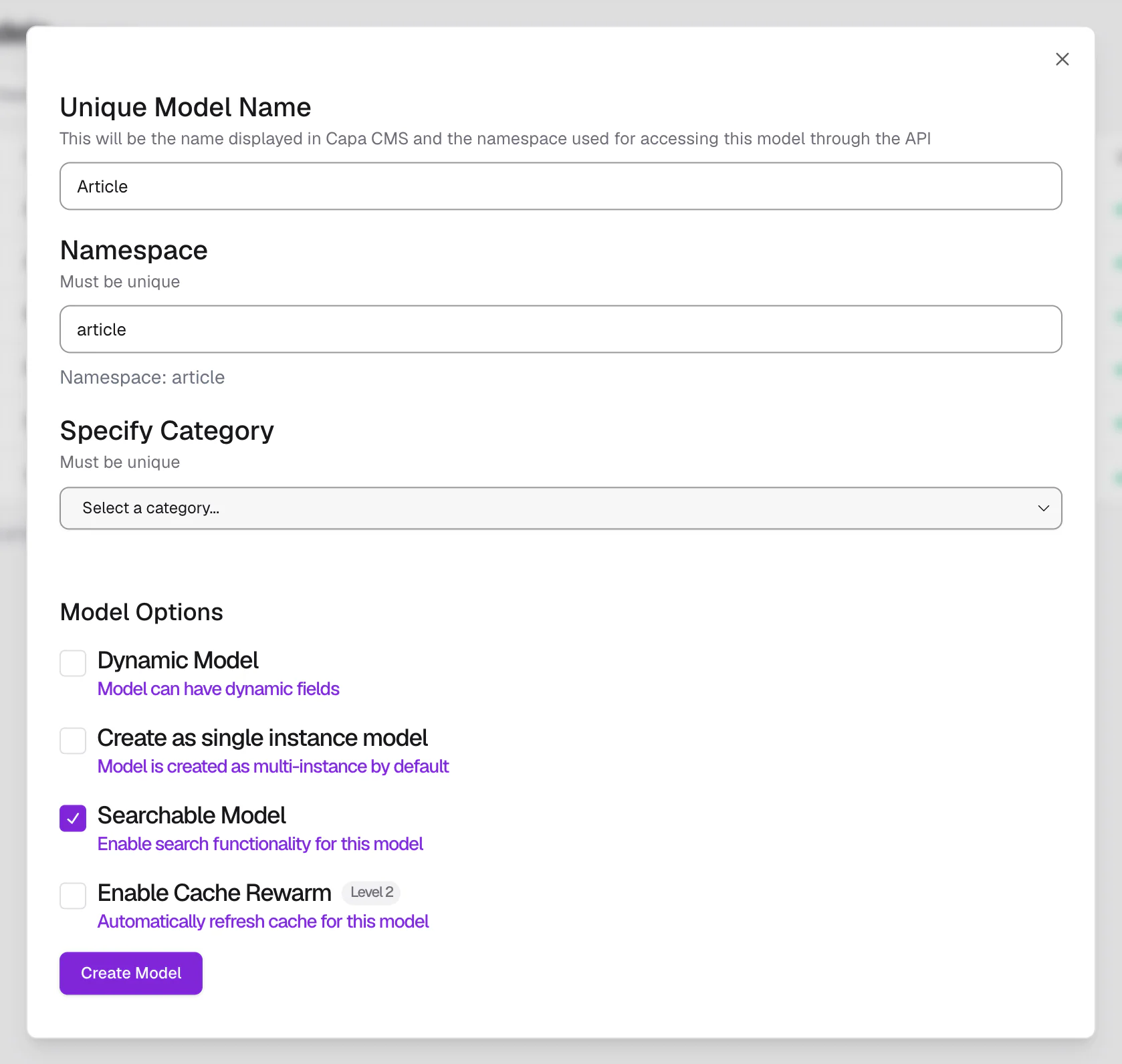Viewport: 1122px width, 1064px height.
Task: Close the create model dialog
Action: [1062, 59]
